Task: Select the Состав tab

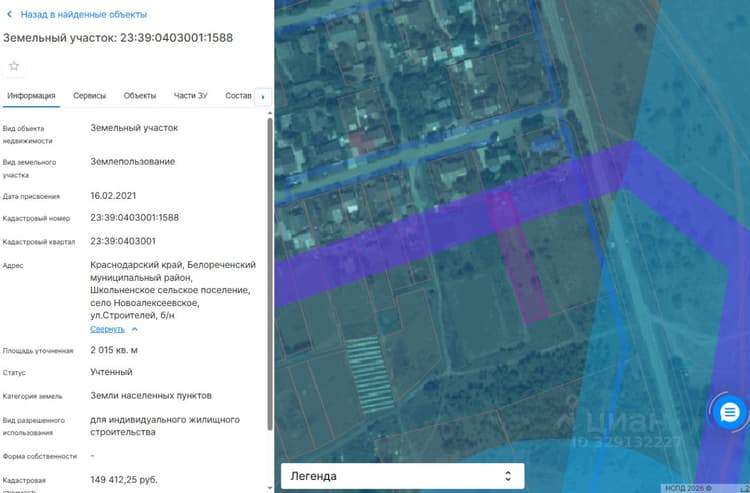Action: tap(238, 96)
